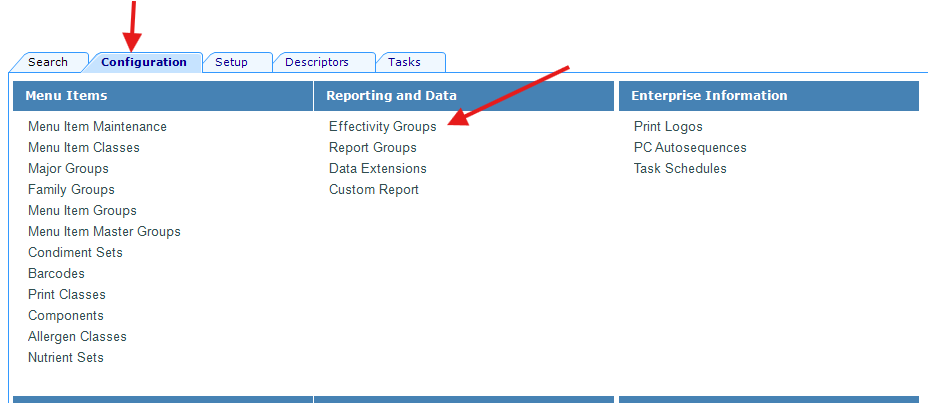Open Data Extensions link

[x=377, y=169]
